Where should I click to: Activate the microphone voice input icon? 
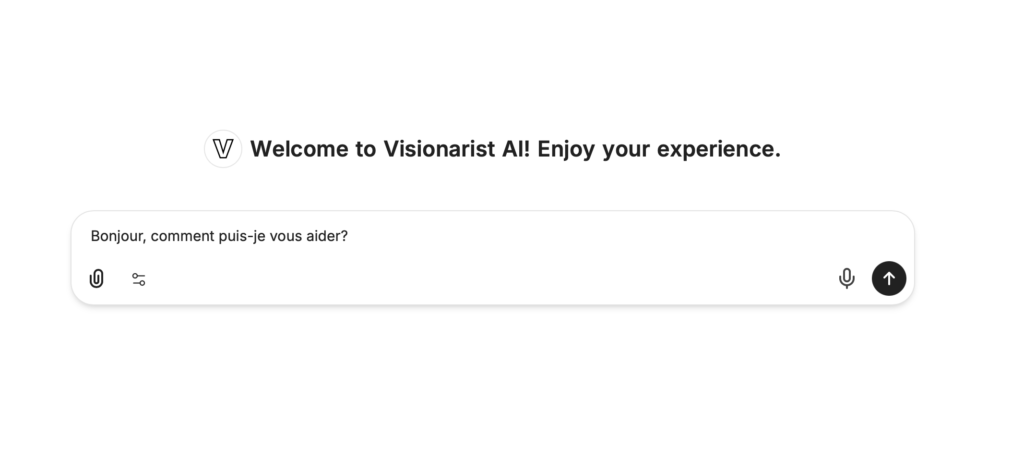[x=846, y=278]
